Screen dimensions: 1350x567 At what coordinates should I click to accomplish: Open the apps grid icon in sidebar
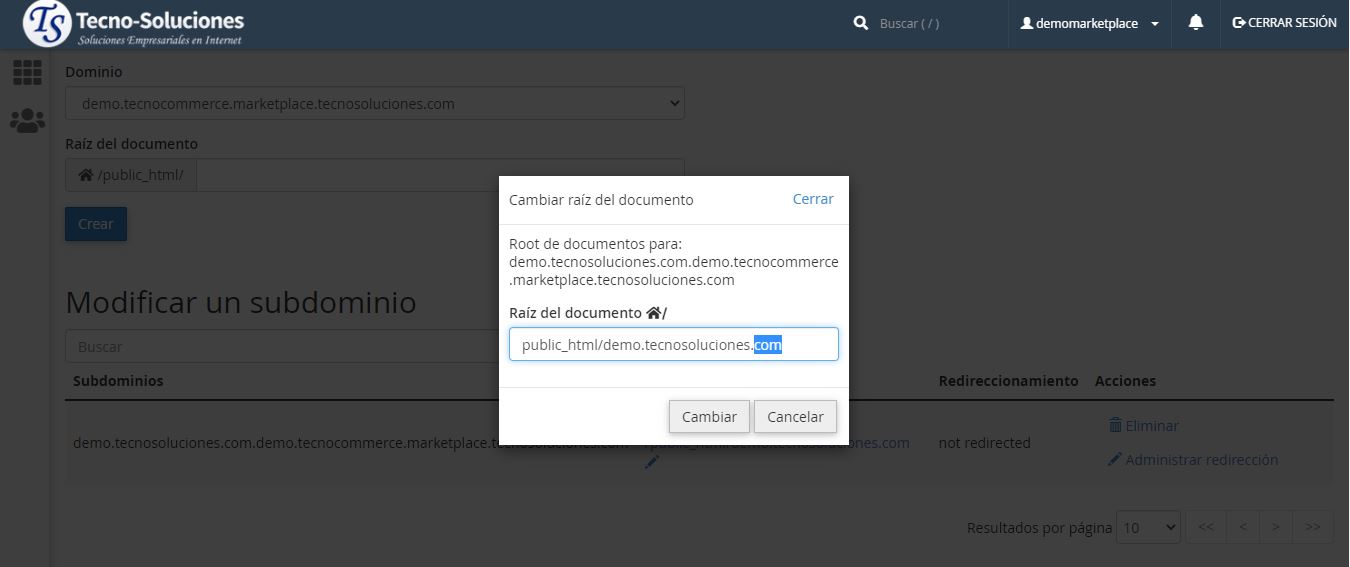pos(27,72)
